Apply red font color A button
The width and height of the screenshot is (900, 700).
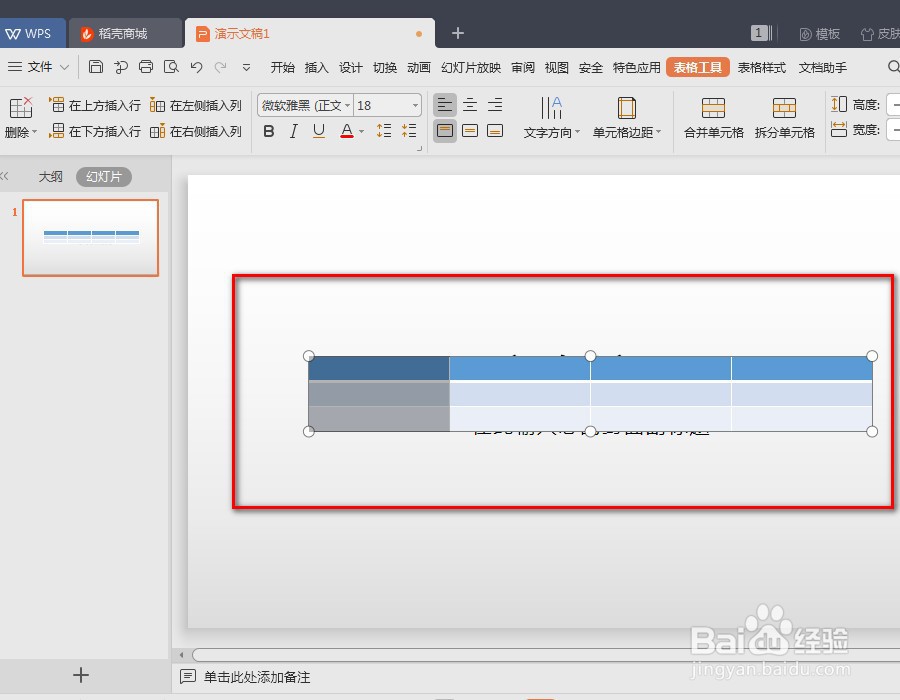[x=347, y=131]
